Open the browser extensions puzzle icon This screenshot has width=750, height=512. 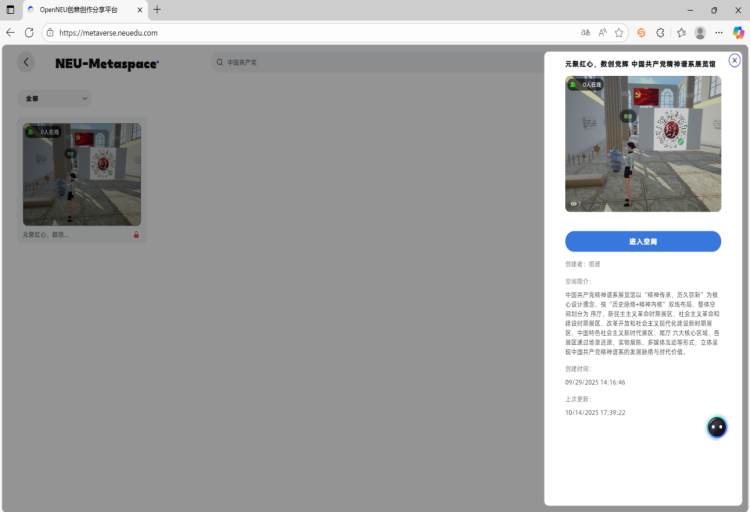pyautogui.click(x=660, y=32)
